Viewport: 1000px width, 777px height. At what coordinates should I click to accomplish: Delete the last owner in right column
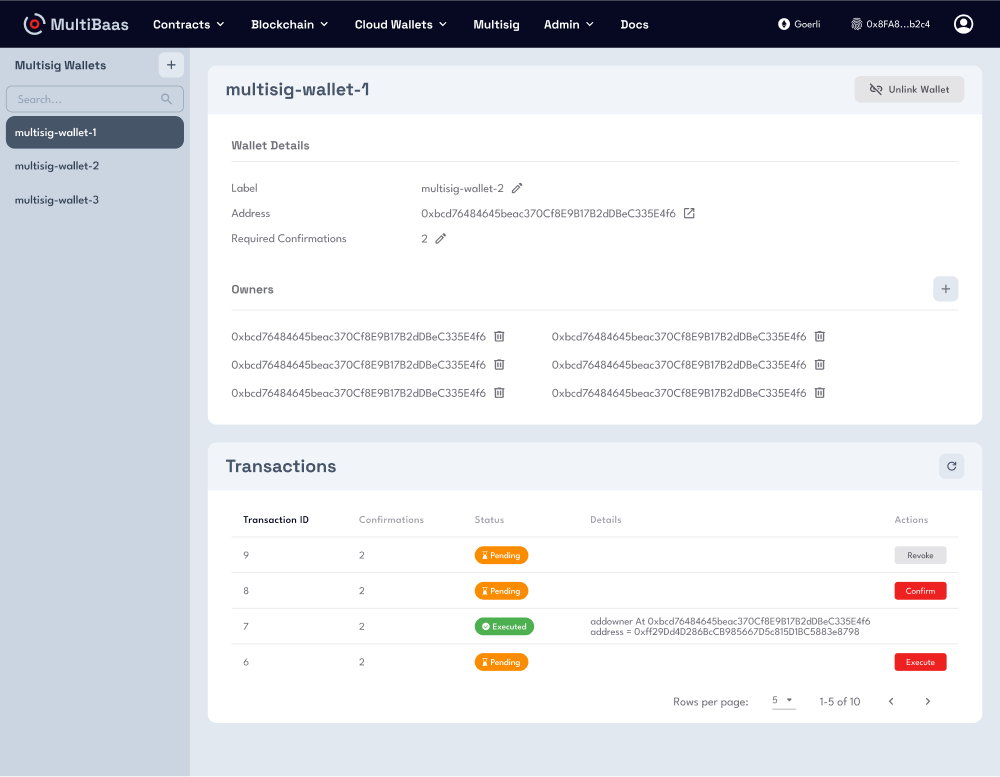(x=819, y=393)
